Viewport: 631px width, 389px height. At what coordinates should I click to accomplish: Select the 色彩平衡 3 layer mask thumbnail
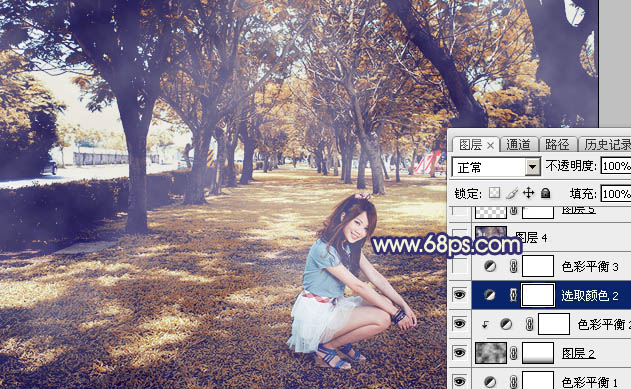538,266
